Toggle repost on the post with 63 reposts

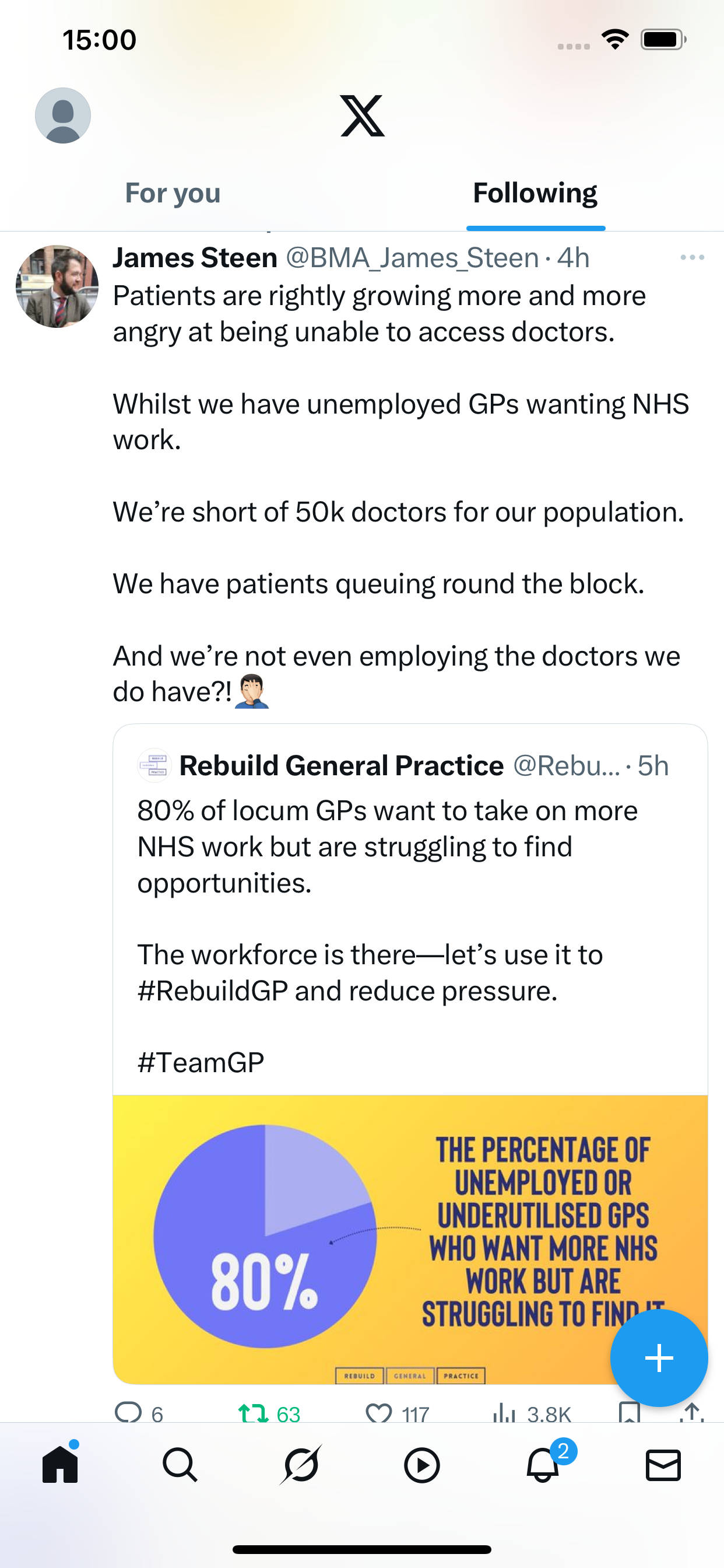[x=253, y=1412]
